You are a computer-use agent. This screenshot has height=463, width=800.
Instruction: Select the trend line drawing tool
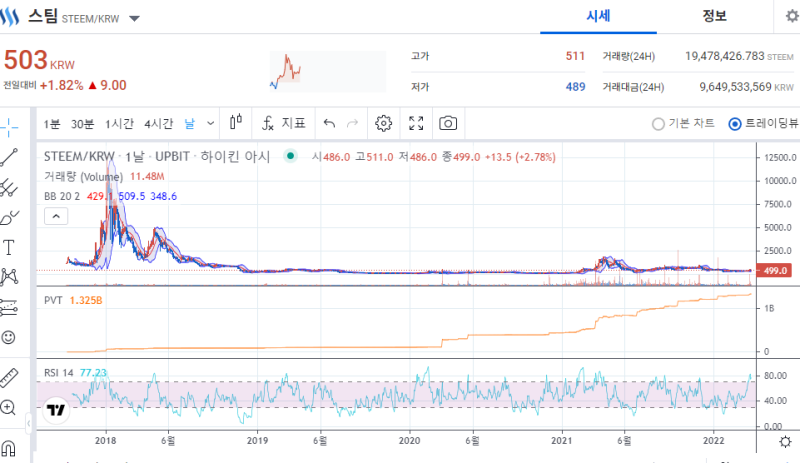[x=9, y=157]
